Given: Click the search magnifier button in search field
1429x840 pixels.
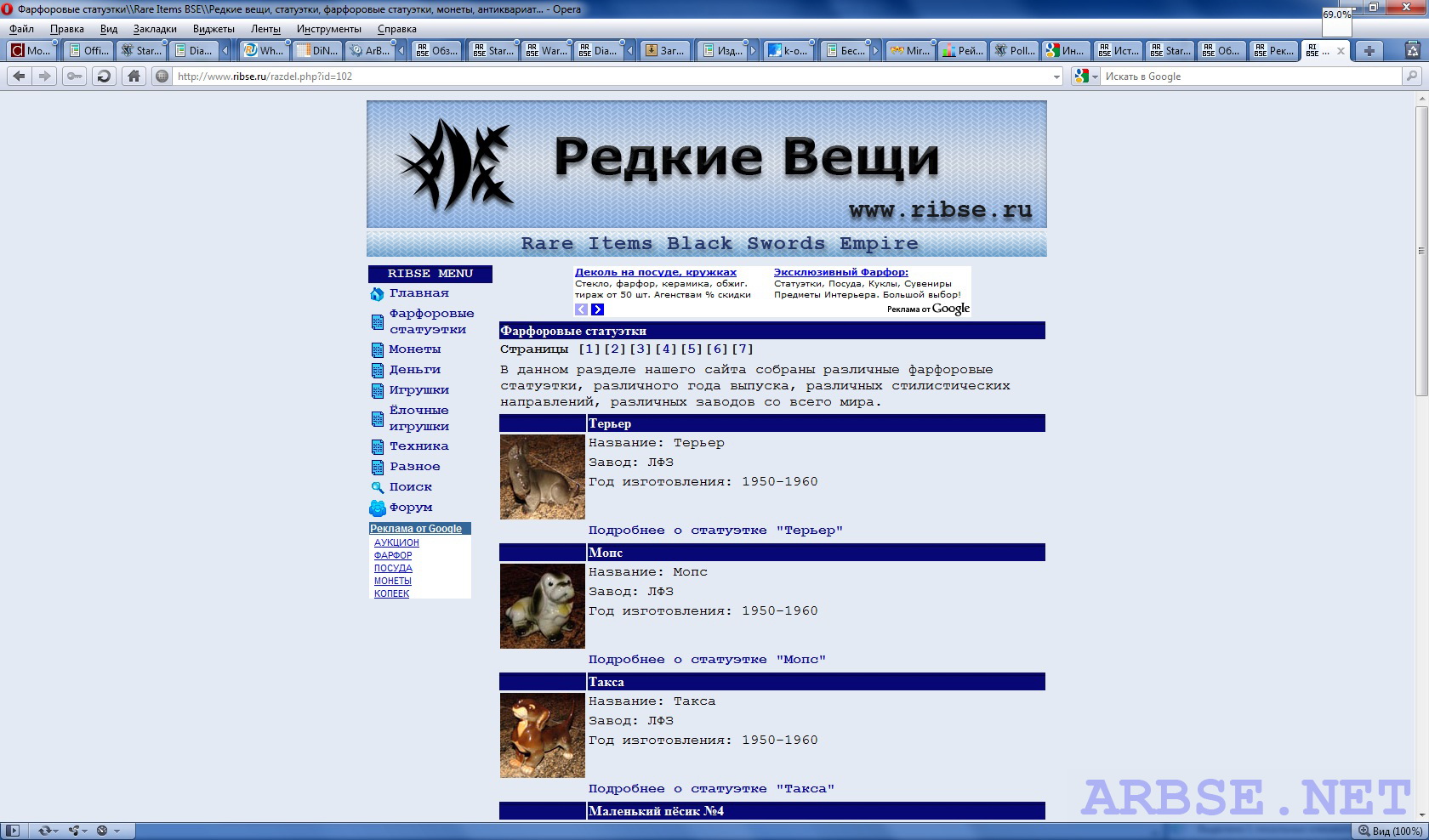Looking at the screenshot, I should 1412,76.
